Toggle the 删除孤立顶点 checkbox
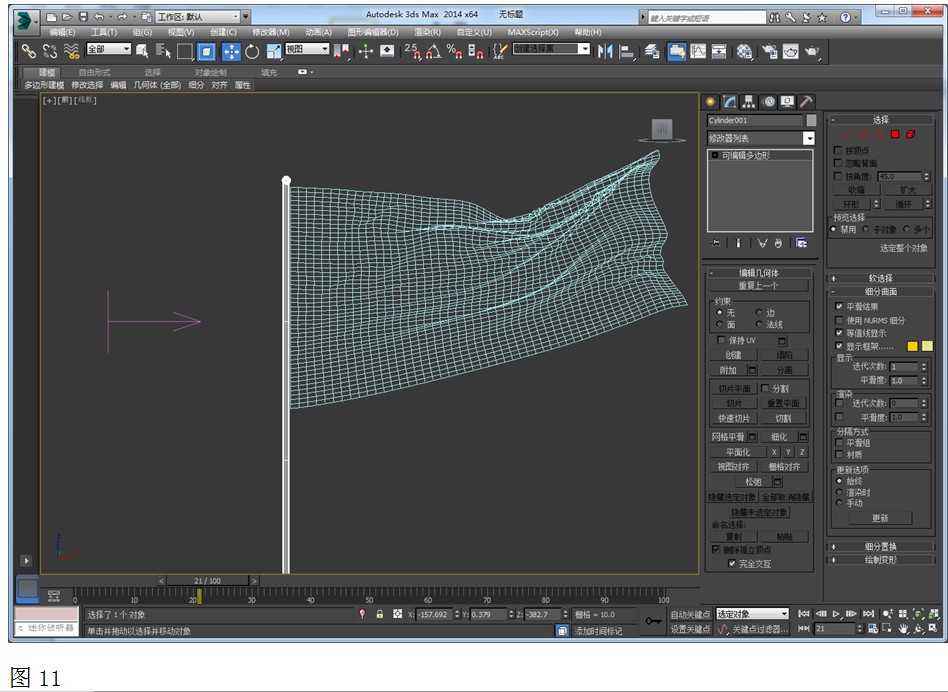 coord(716,549)
